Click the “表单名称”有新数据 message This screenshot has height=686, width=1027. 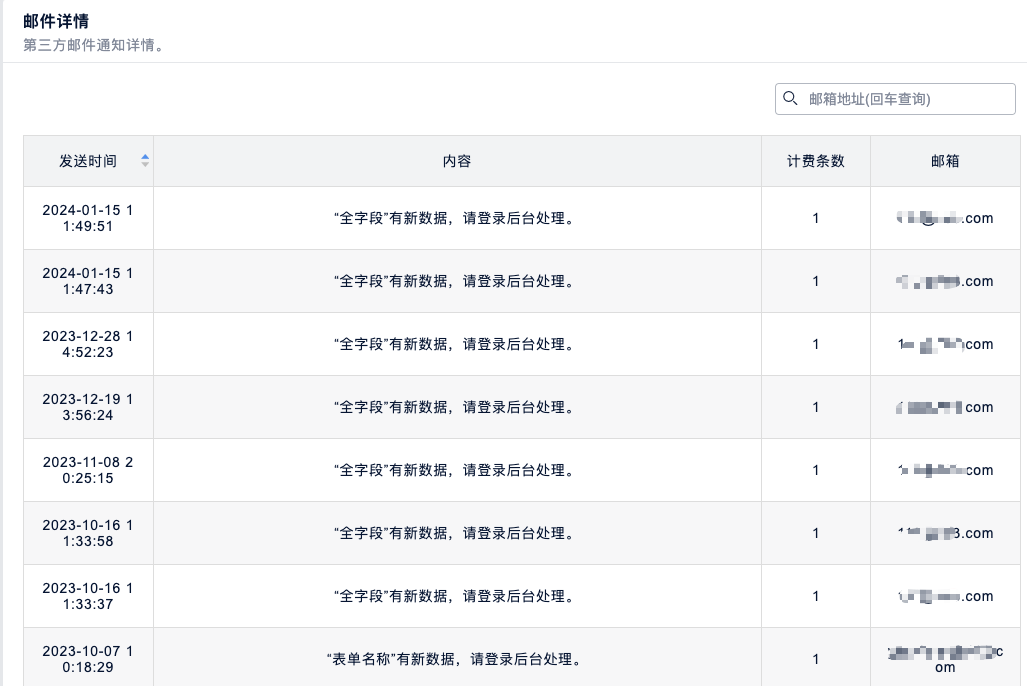pos(457,659)
